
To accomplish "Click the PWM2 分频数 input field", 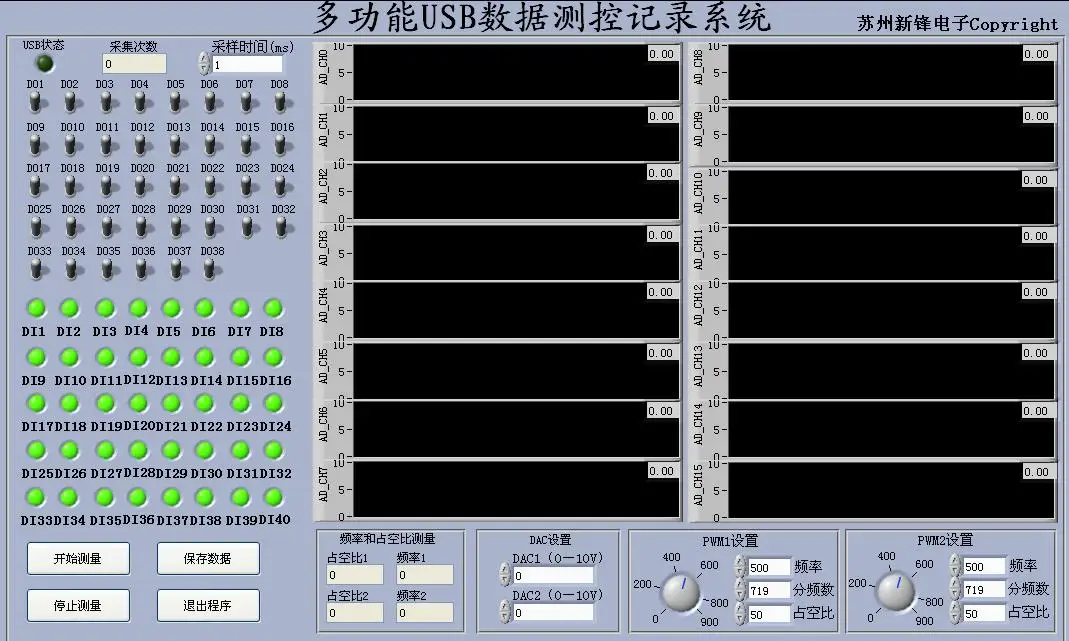I will pos(984,590).
